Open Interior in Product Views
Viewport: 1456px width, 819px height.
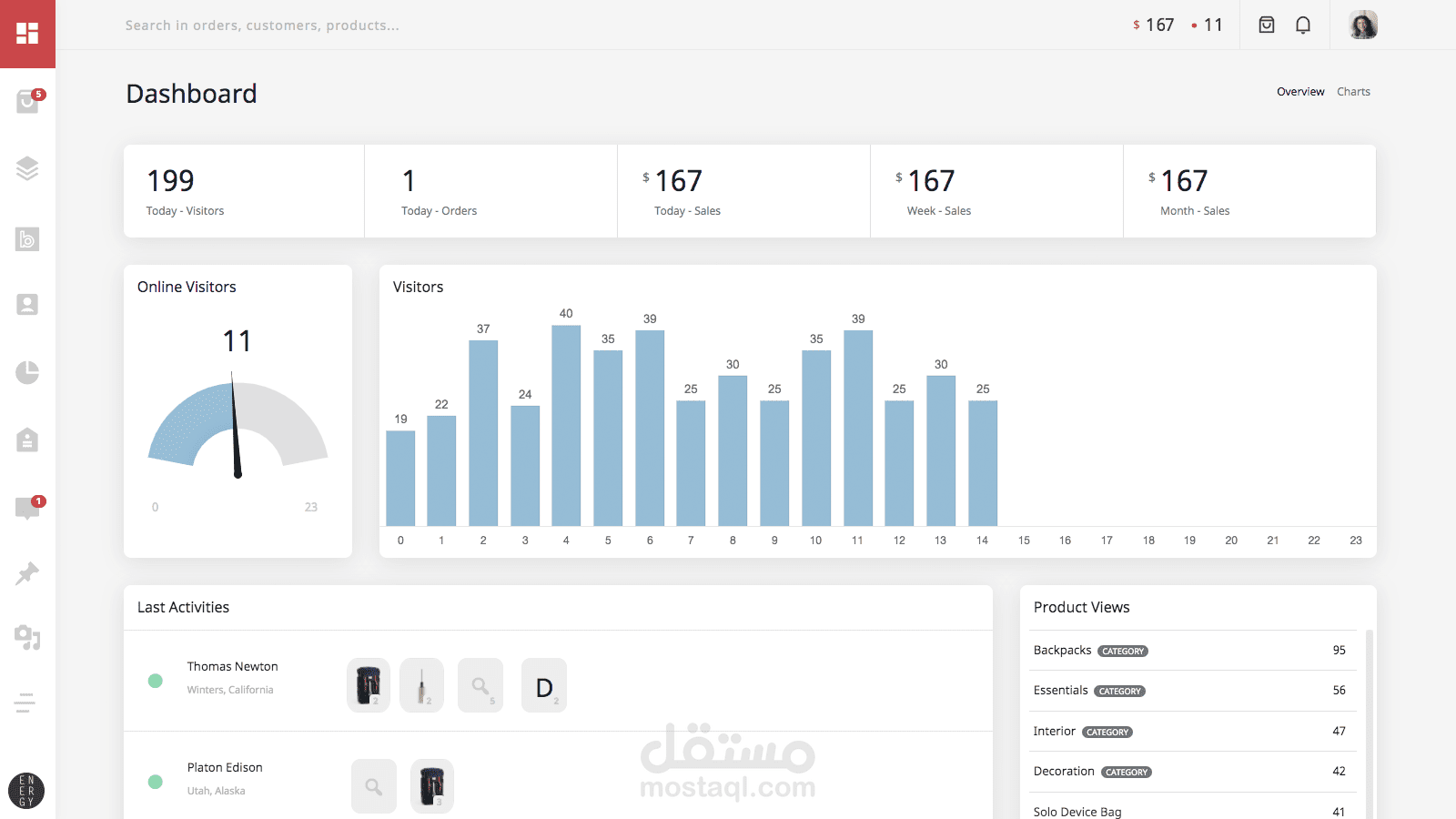[1192, 732]
